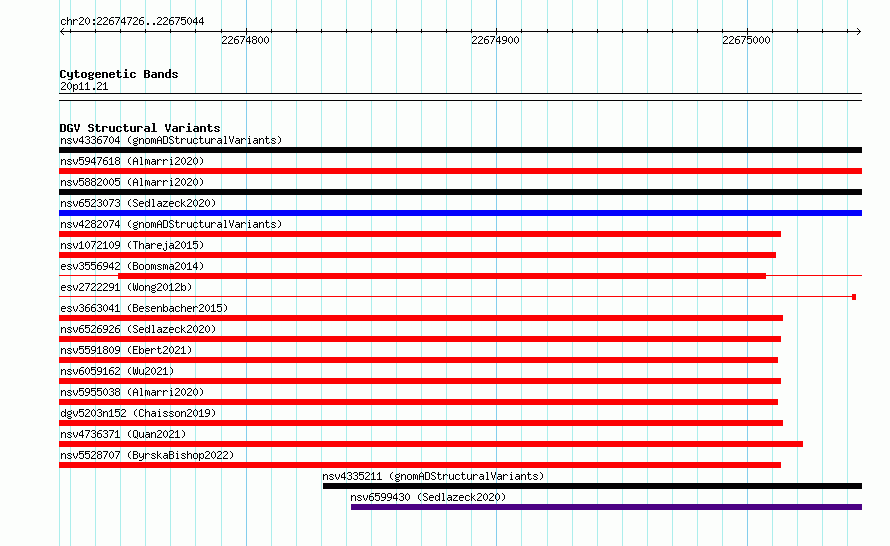
Task: Open nsv4736371 (Quan2021) variant label
Action: click(123, 434)
